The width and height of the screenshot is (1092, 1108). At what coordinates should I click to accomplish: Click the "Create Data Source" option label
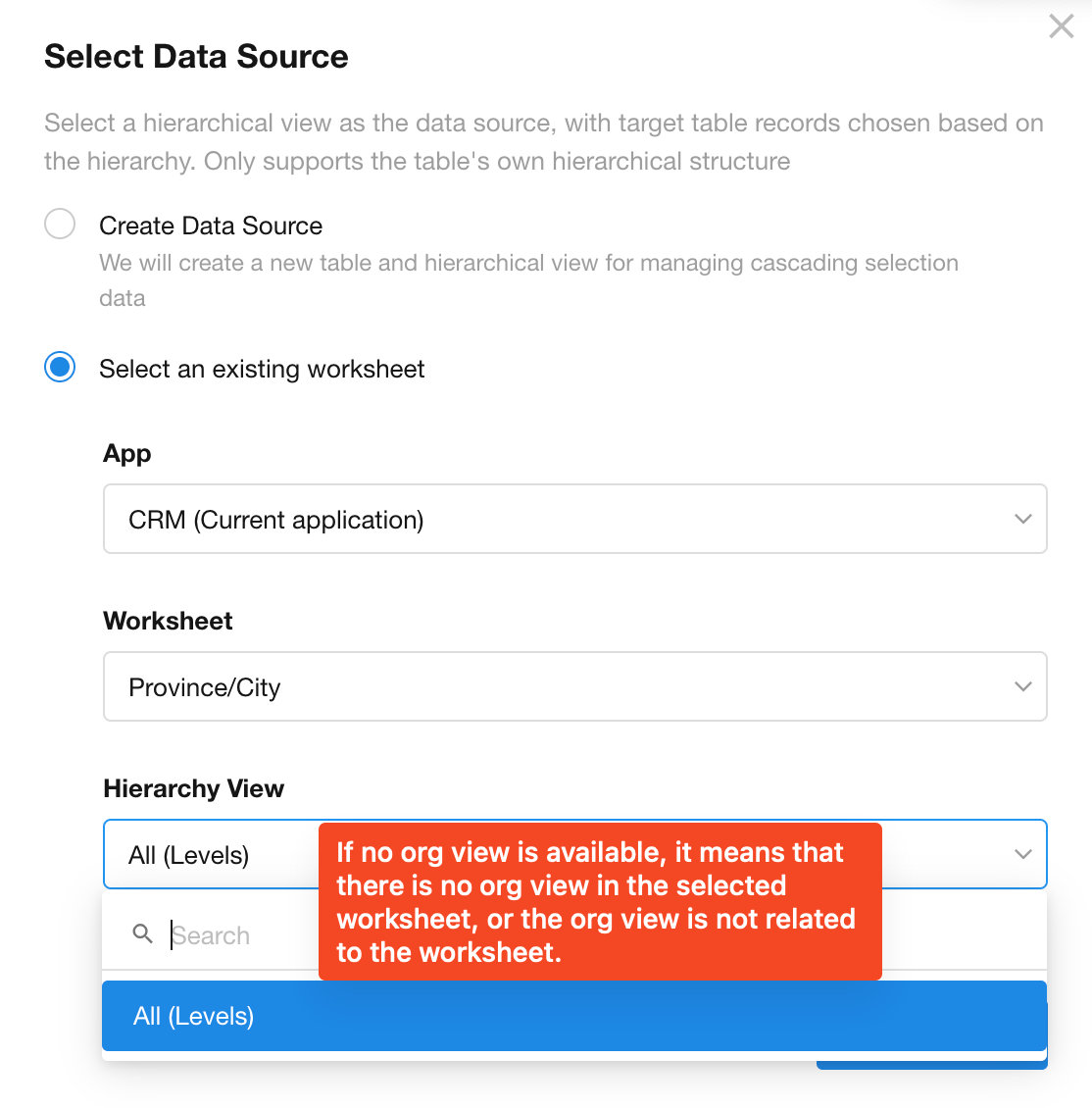point(211,226)
